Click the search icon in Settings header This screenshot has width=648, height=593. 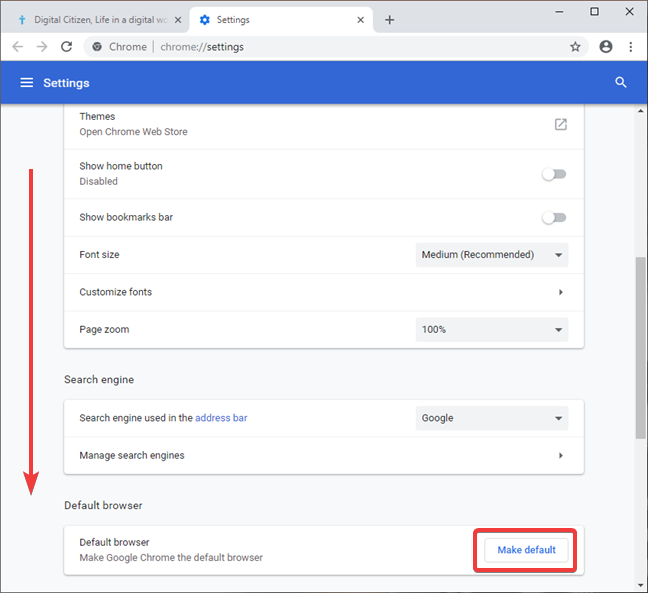click(621, 83)
